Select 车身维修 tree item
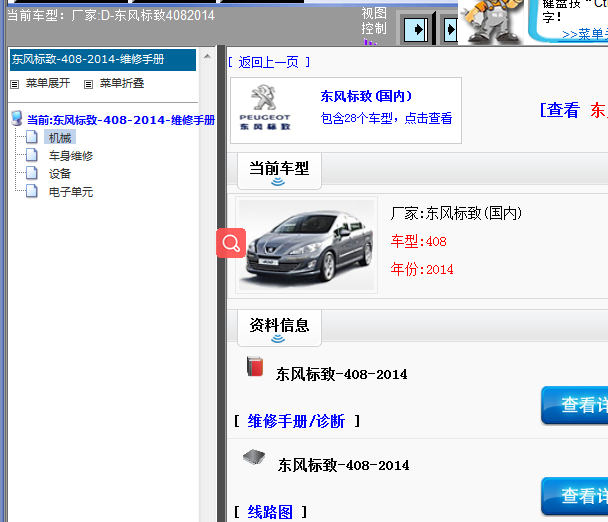Viewport: 608px width, 522px height. click(71, 156)
